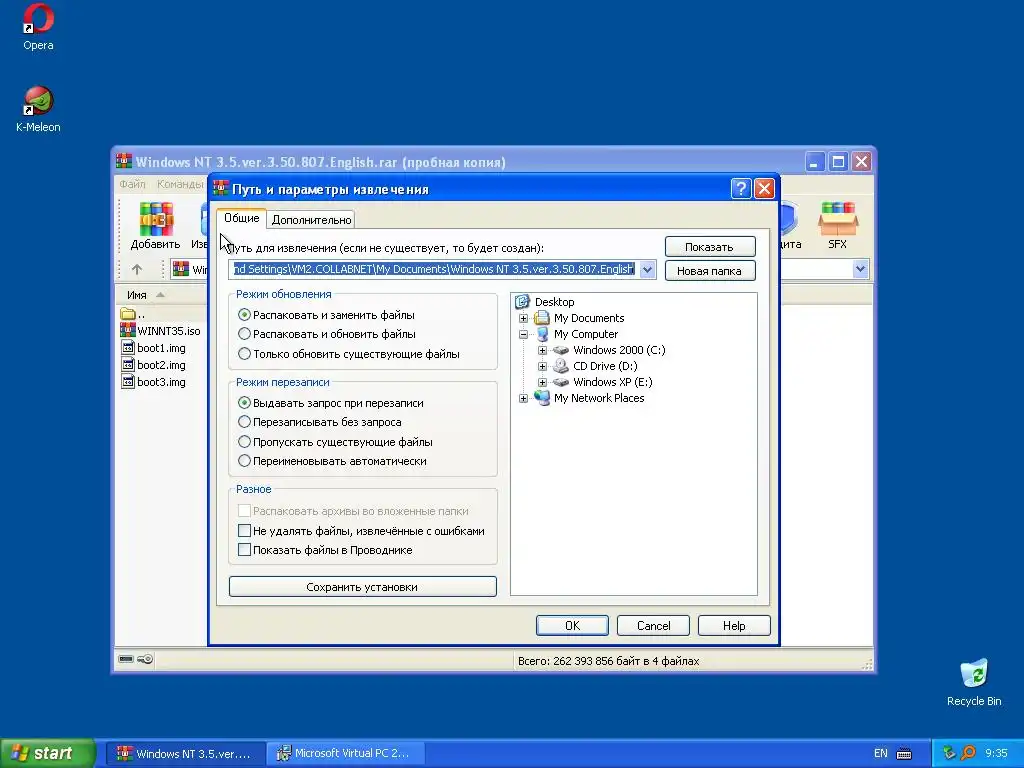The height and width of the screenshot is (768, 1024).
Task: Click the up-one-level arrow in WinRAR
Action: 136,269
